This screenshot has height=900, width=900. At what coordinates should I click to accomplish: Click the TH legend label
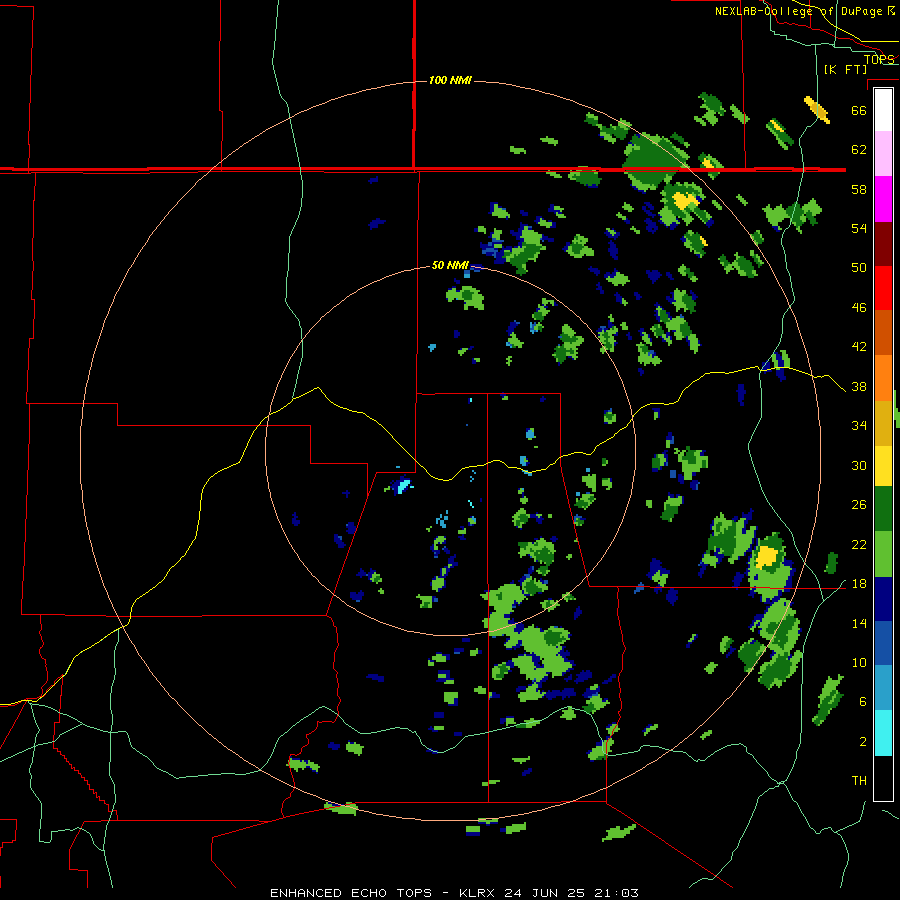coord(859,781)
